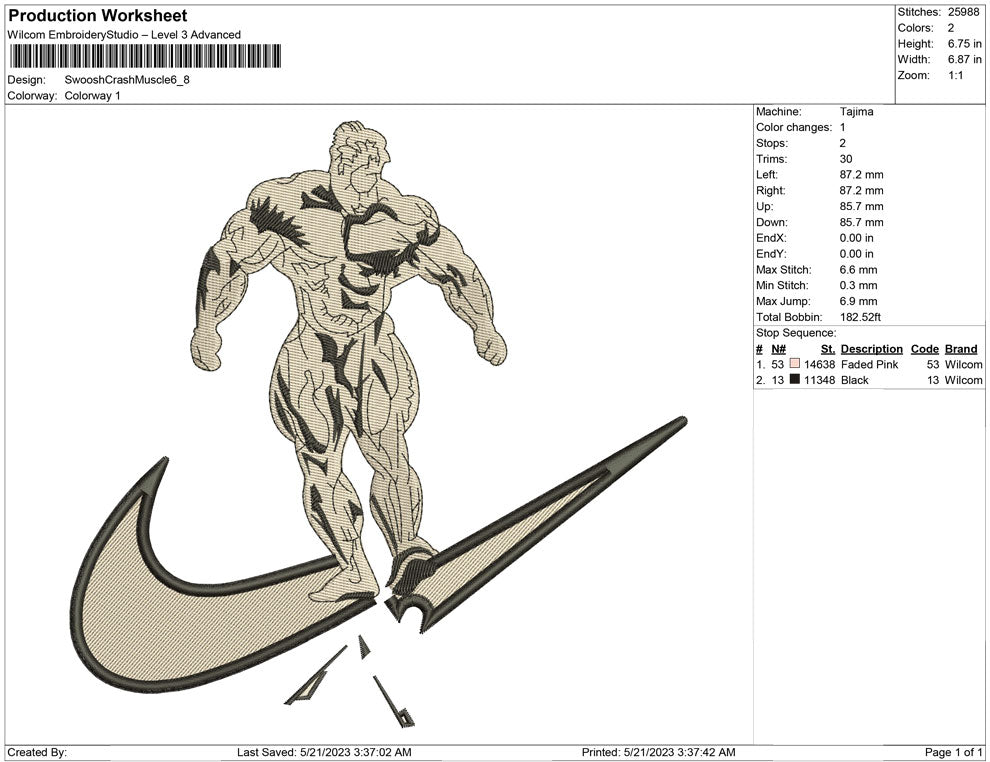
Task: Click the 'N#' column header
Action: 778,349
